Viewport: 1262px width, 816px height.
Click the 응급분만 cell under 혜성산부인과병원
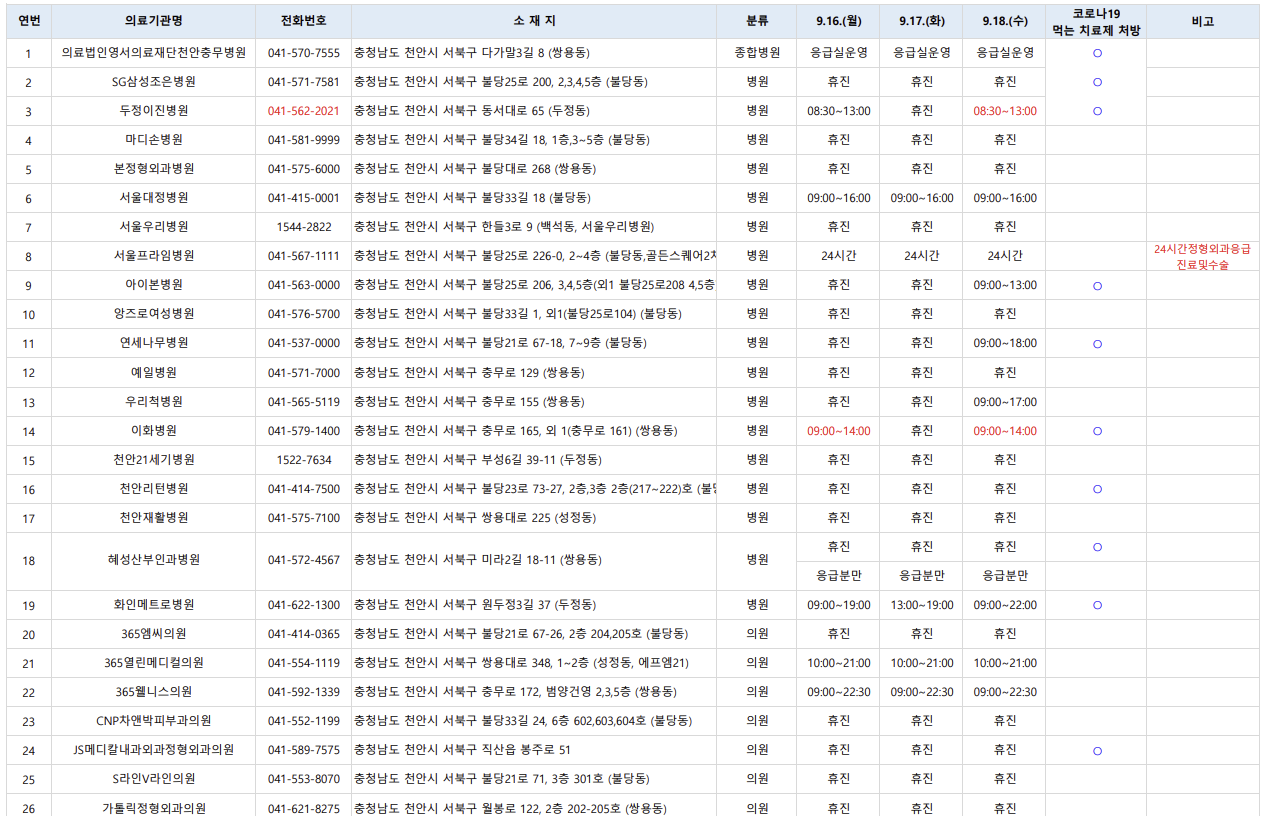coord(838,576)
